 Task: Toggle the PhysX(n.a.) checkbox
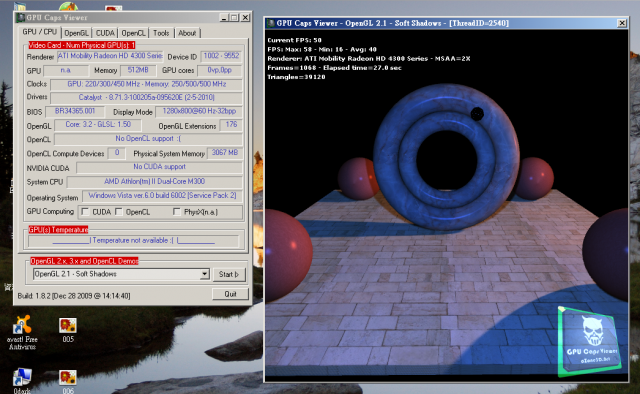(x=177, y=211)
